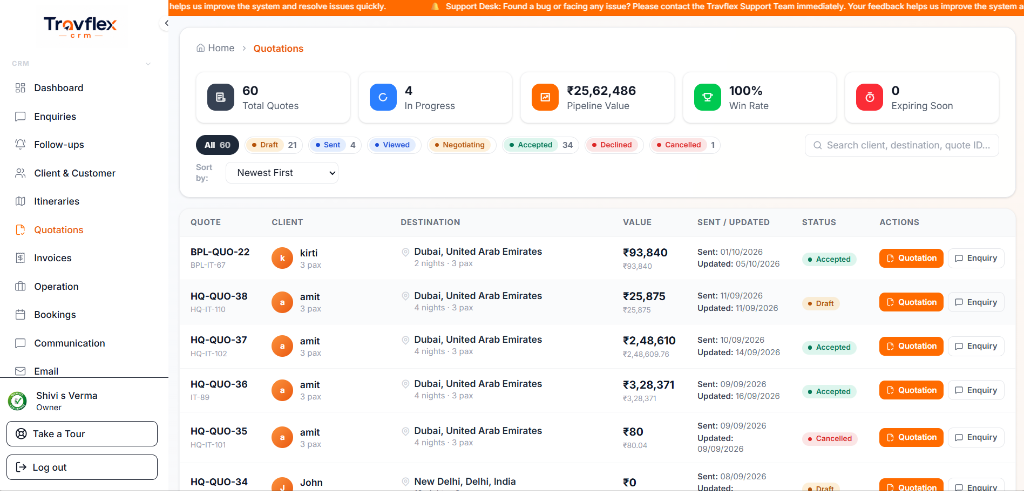This screenshot has height=491, width=1024.
Task: Click the Client & Customer people icon
Action: pyautogui.click(x=20, y=173)
